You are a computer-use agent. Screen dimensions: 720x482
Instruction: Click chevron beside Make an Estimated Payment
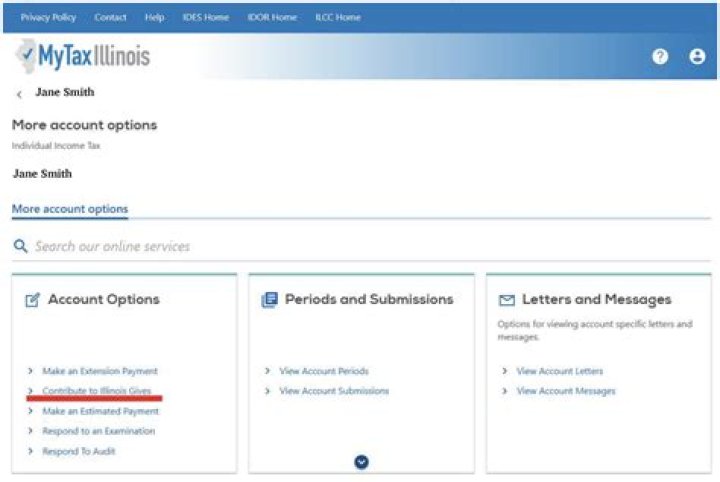click(30, 411)
